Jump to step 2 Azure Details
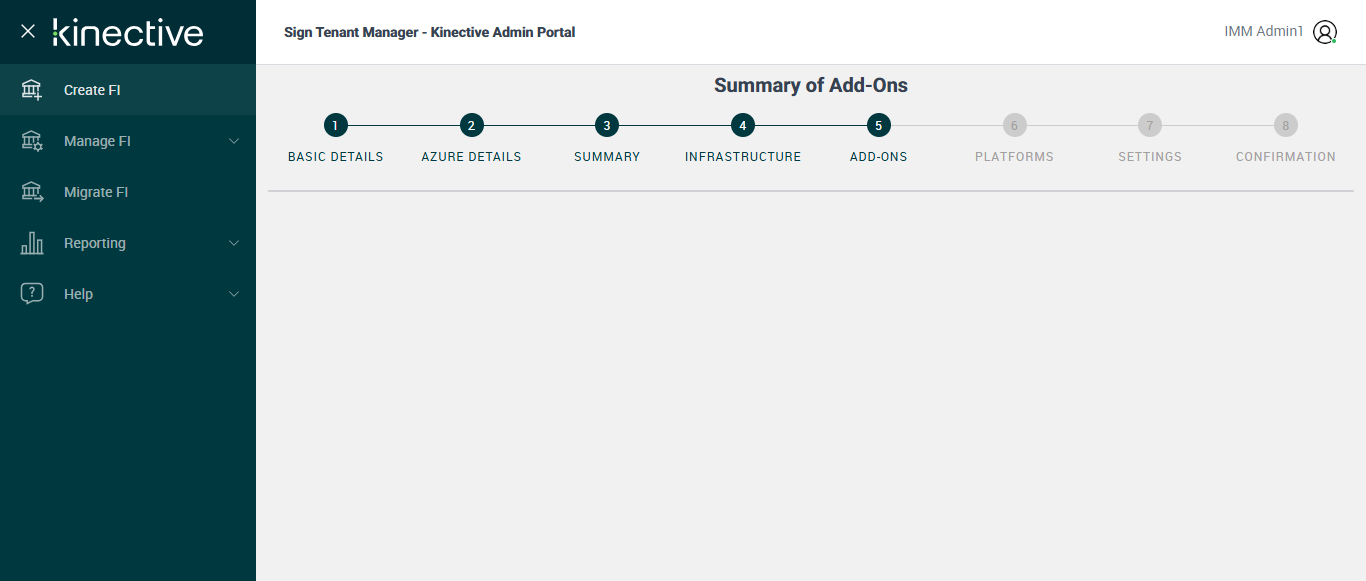Image resolution: width=1366 pixels, height=581 pixels. tap(471, 126)
